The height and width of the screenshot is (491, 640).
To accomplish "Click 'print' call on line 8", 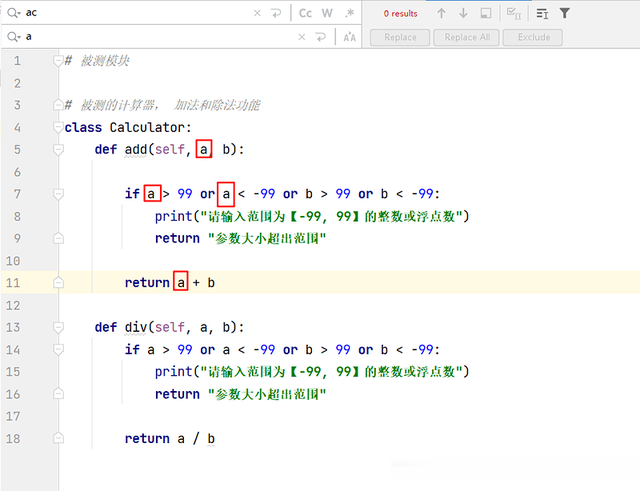I will click(x=173, y=216).
